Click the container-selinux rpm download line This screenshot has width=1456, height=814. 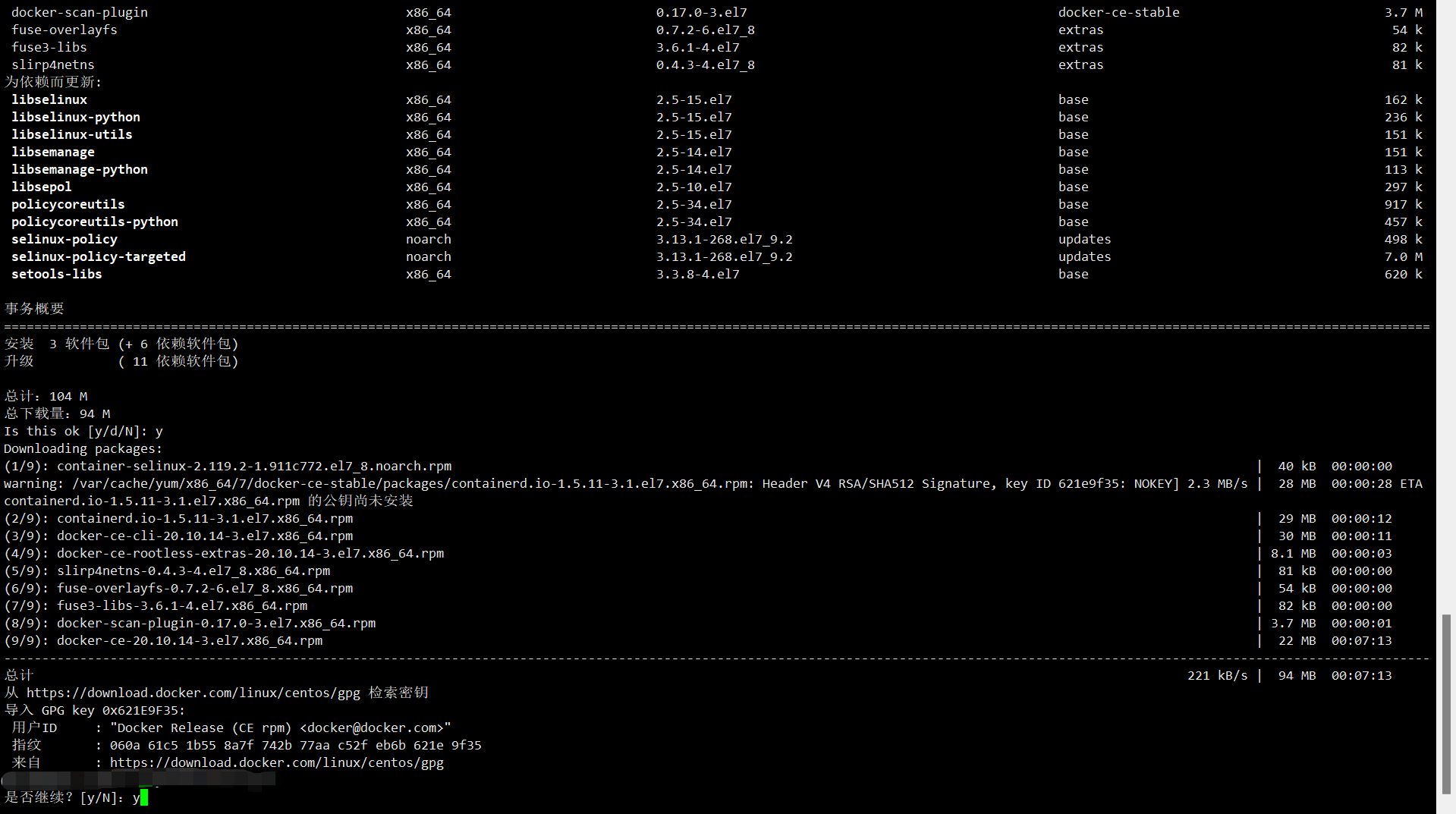coord(228,466)
